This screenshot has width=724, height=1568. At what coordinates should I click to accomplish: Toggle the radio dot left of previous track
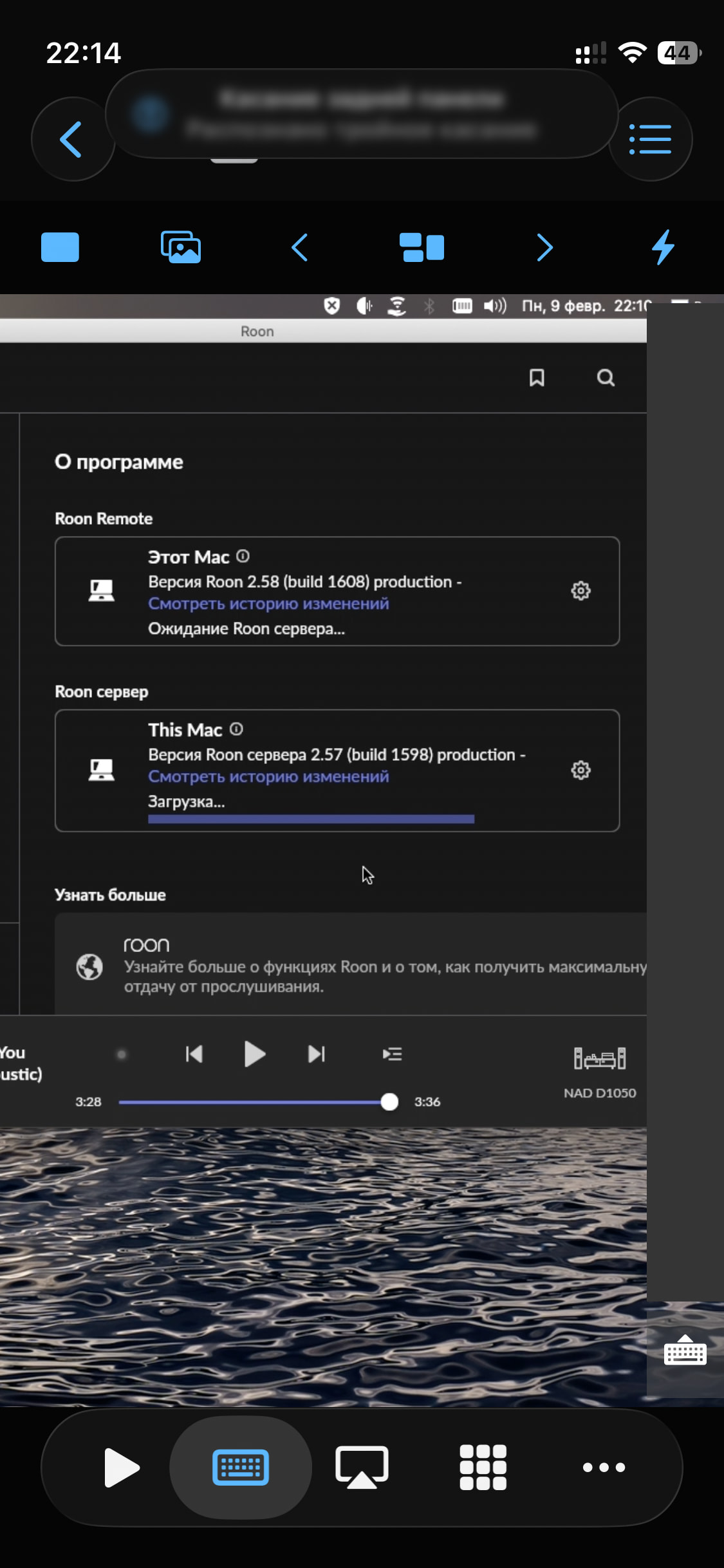122,1054
